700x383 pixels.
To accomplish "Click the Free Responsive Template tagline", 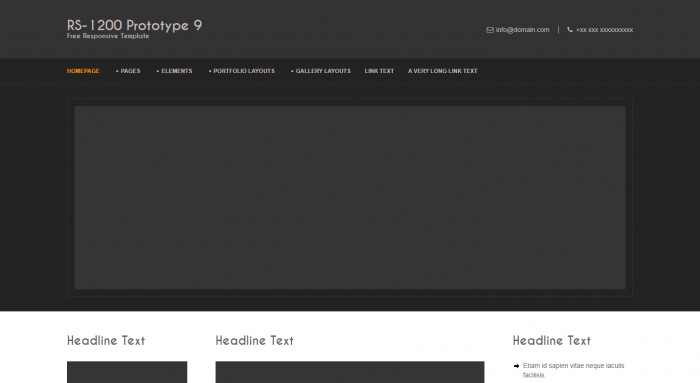I will coord(108,36).
